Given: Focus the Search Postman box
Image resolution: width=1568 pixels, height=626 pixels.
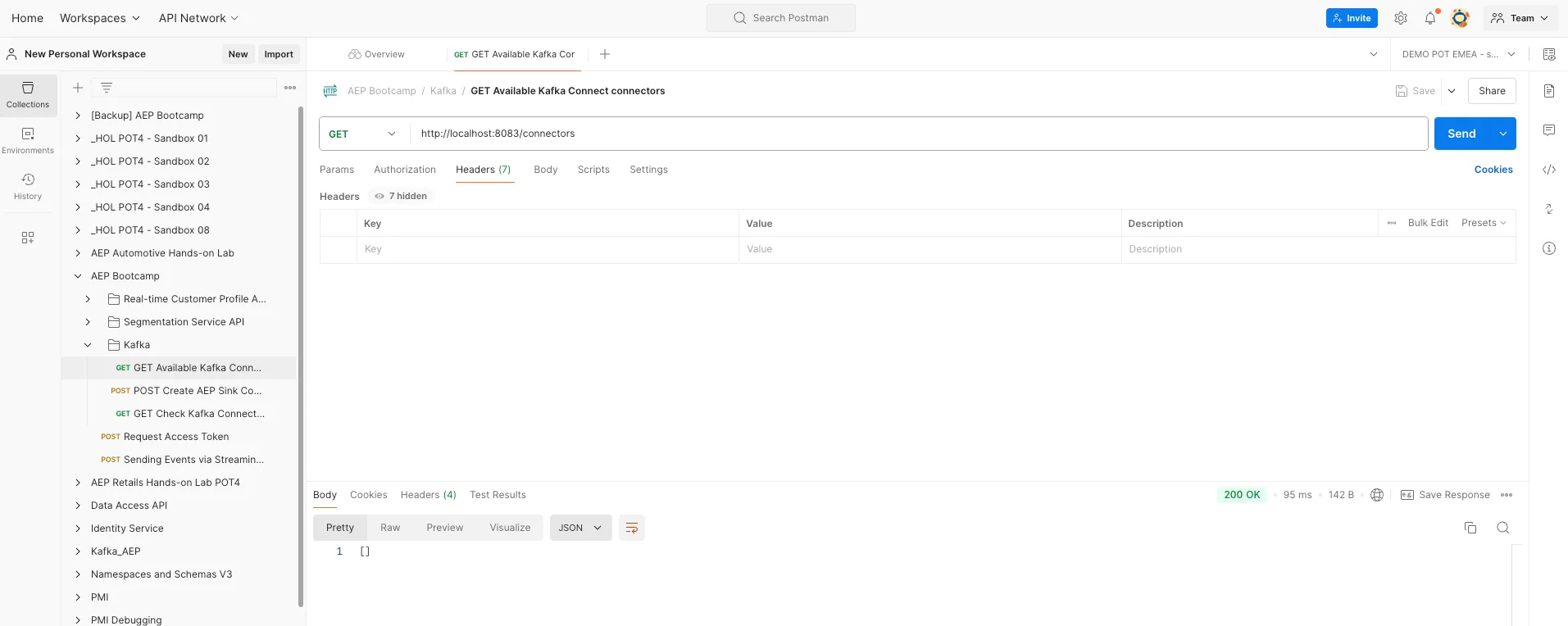Looking at the screenshot, I should point(781,18).
